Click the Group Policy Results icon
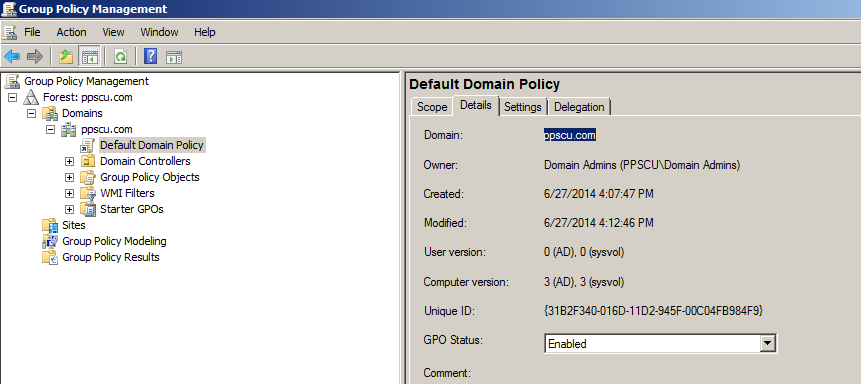This screenshot has height=384, width=861. [x=51, y=257]
